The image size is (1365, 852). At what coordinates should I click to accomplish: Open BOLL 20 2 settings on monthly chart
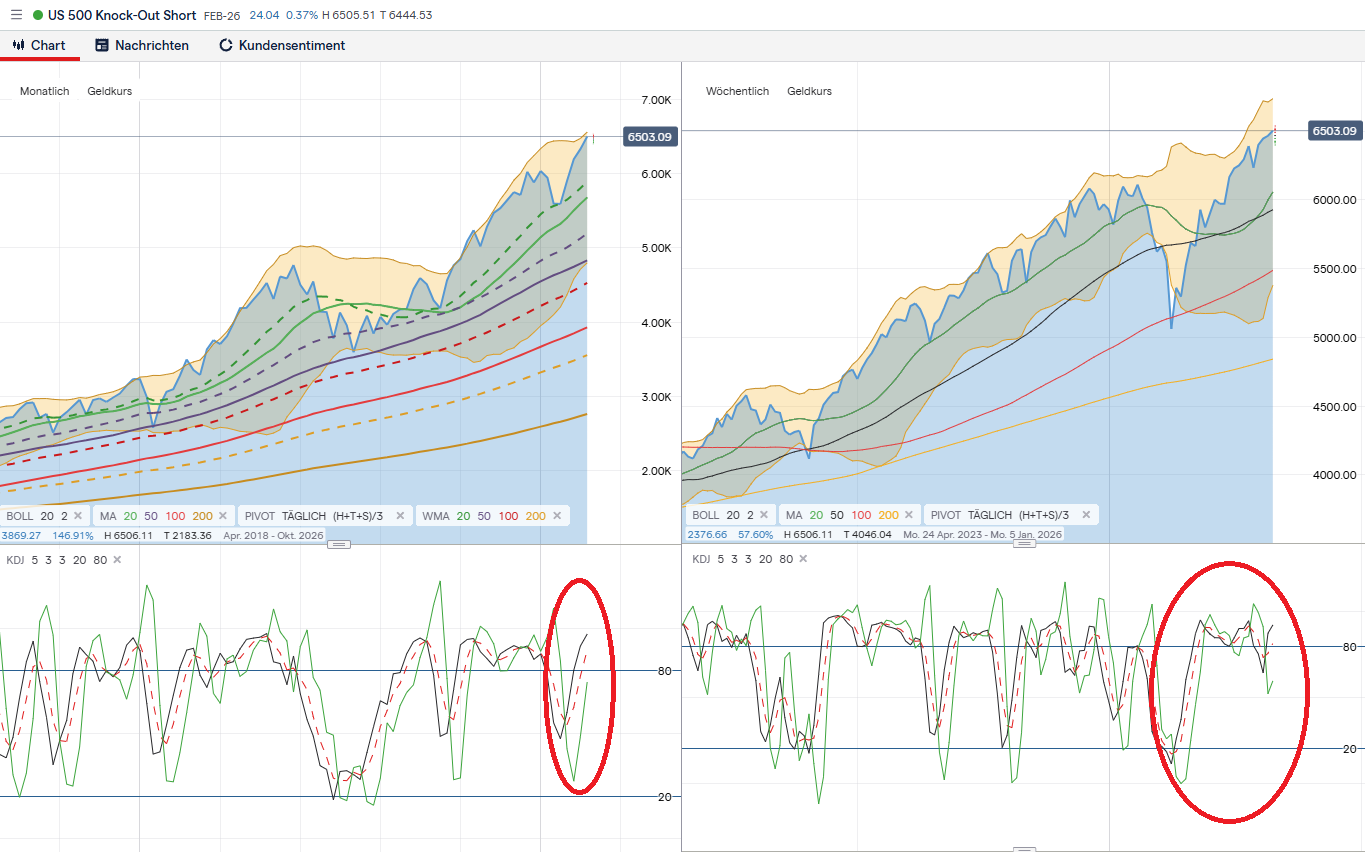tap(37, 516)
